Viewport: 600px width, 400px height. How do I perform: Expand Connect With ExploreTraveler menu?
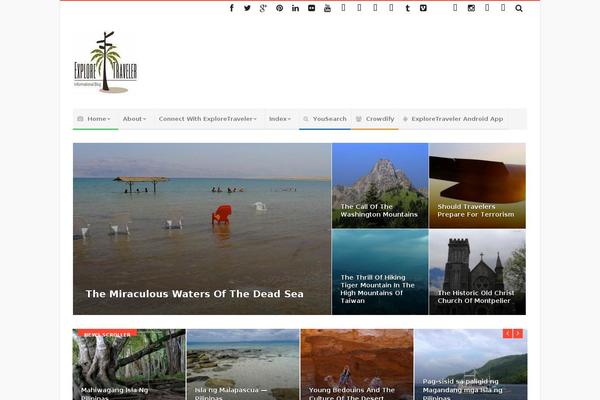point(207,119)
